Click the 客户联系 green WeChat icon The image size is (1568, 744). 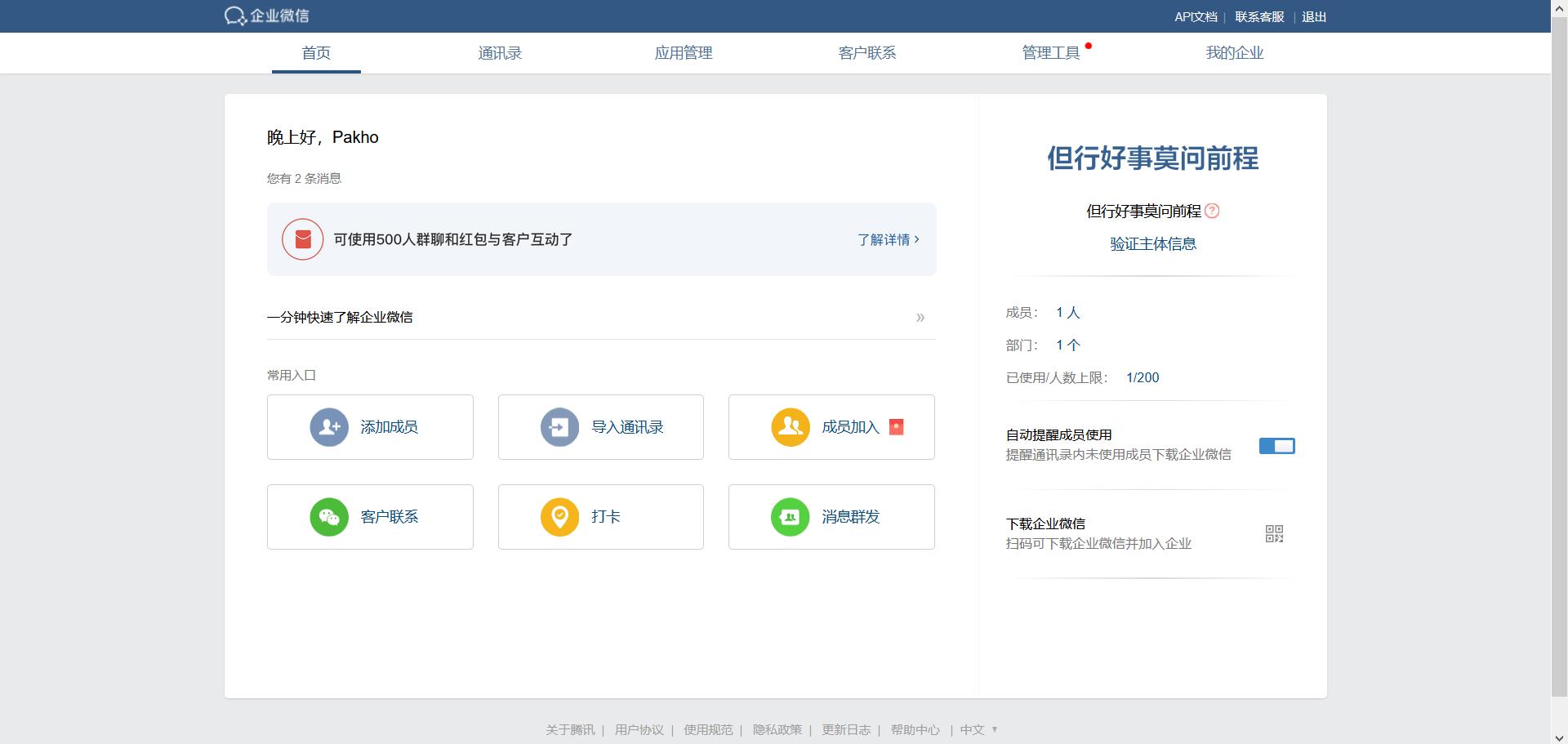tap(329, 517)
